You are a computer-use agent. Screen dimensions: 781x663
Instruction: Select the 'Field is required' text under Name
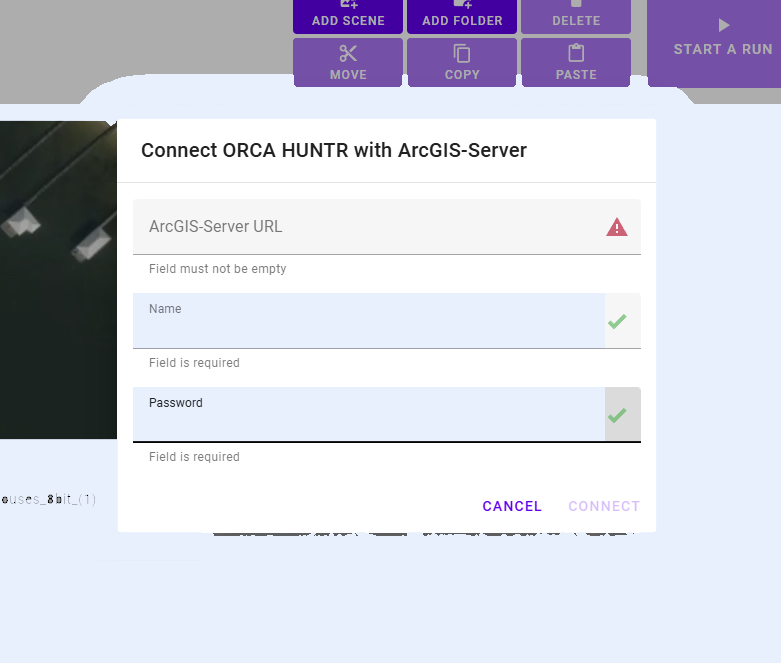pyautogui.click(x=194, y=363)
